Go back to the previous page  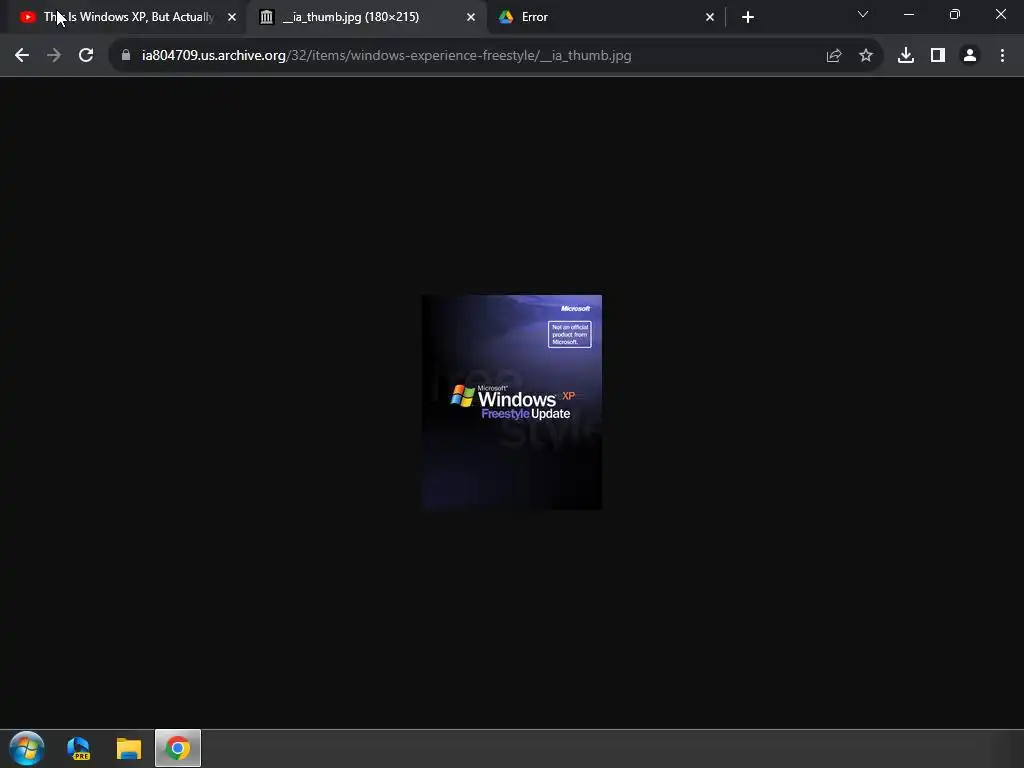coord(22,56)
